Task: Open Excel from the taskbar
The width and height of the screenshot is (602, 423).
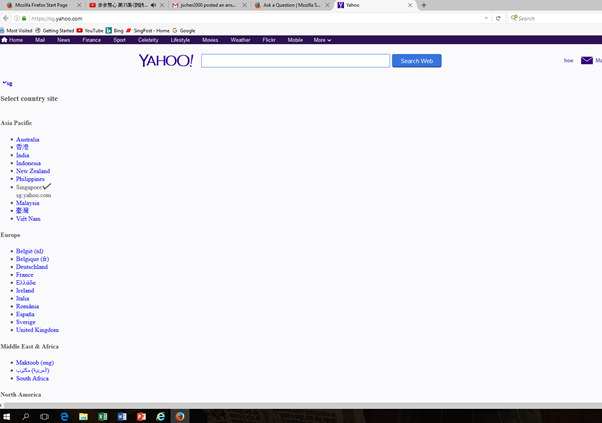Action: pos(103,416)
